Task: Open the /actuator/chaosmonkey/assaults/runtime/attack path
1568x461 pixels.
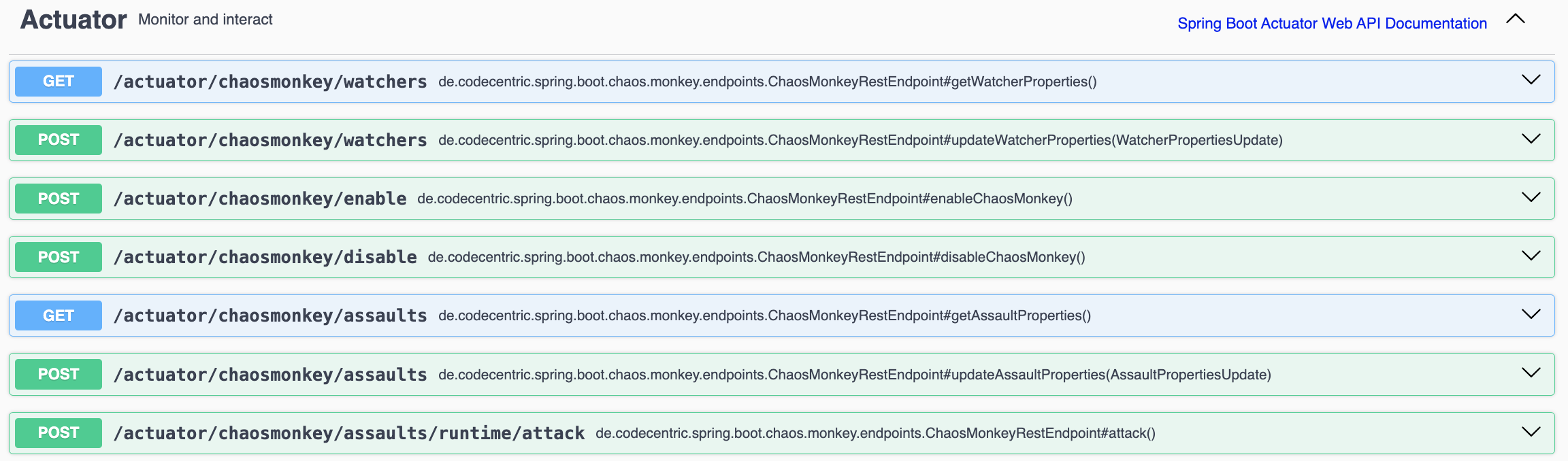Action: click(x=349, y=433)
